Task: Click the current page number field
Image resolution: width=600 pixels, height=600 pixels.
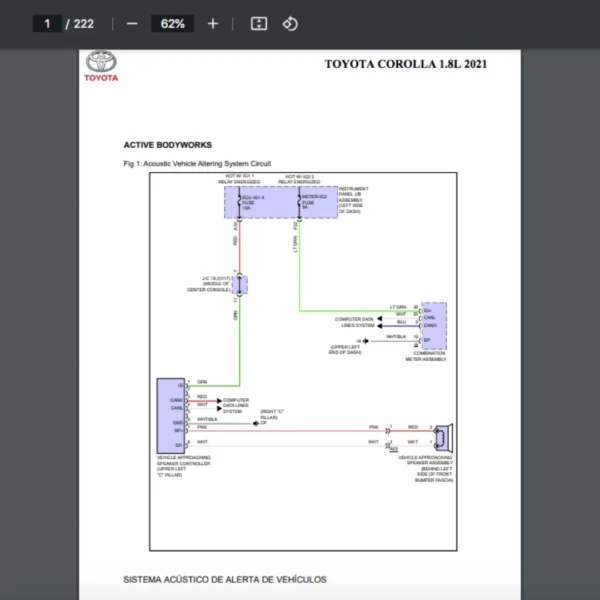Action: [47, 23]
